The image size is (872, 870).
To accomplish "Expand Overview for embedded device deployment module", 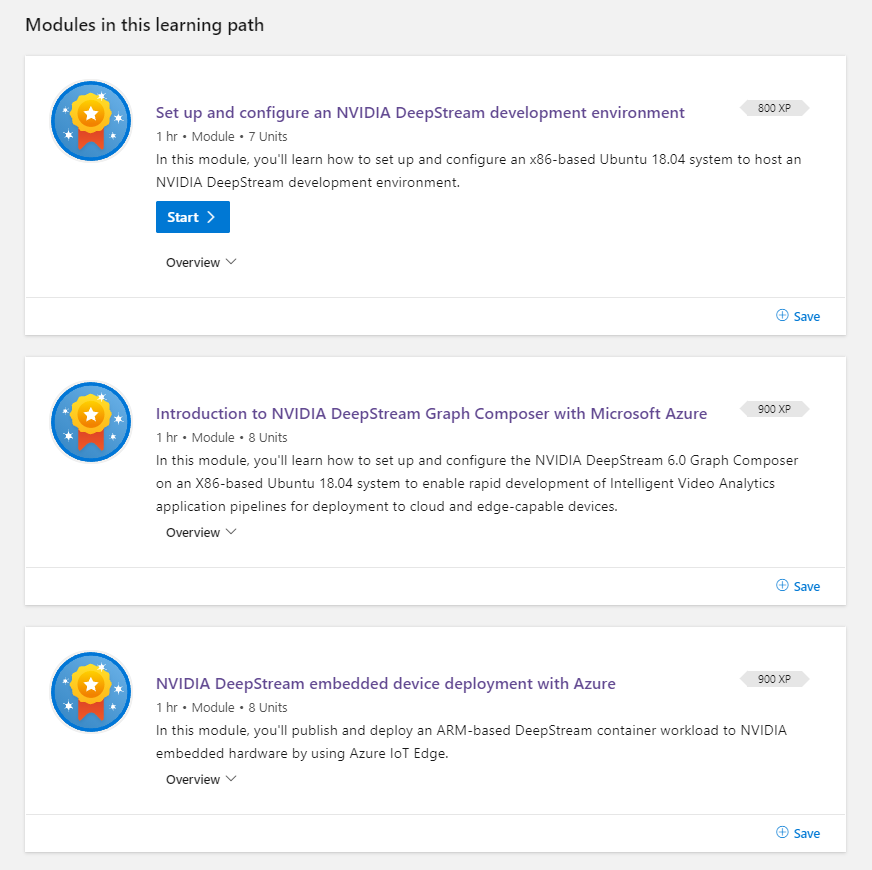I will [x=201, y=779].
